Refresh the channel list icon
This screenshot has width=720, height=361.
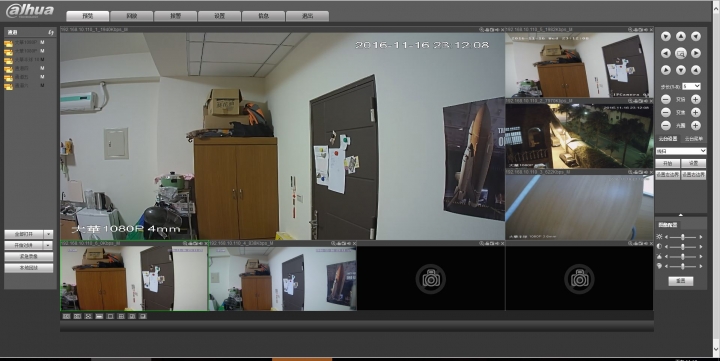(51, 33)
